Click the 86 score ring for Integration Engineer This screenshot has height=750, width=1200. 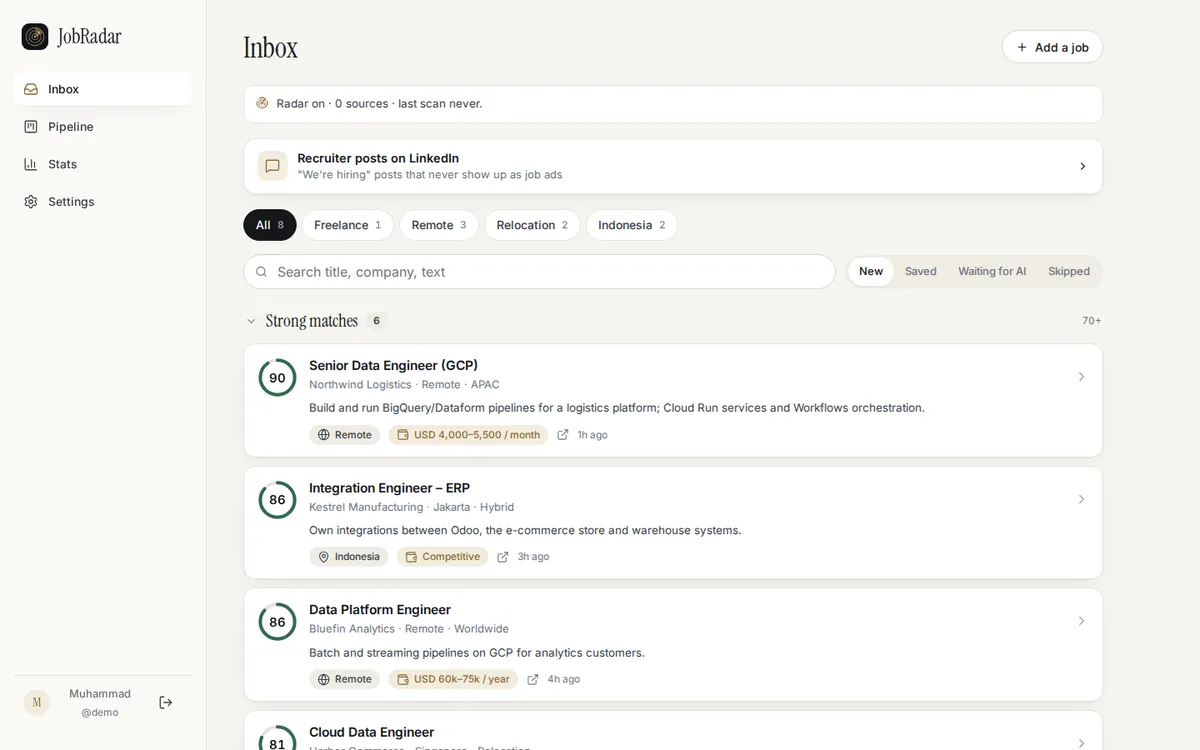click(x=277, y=500)
